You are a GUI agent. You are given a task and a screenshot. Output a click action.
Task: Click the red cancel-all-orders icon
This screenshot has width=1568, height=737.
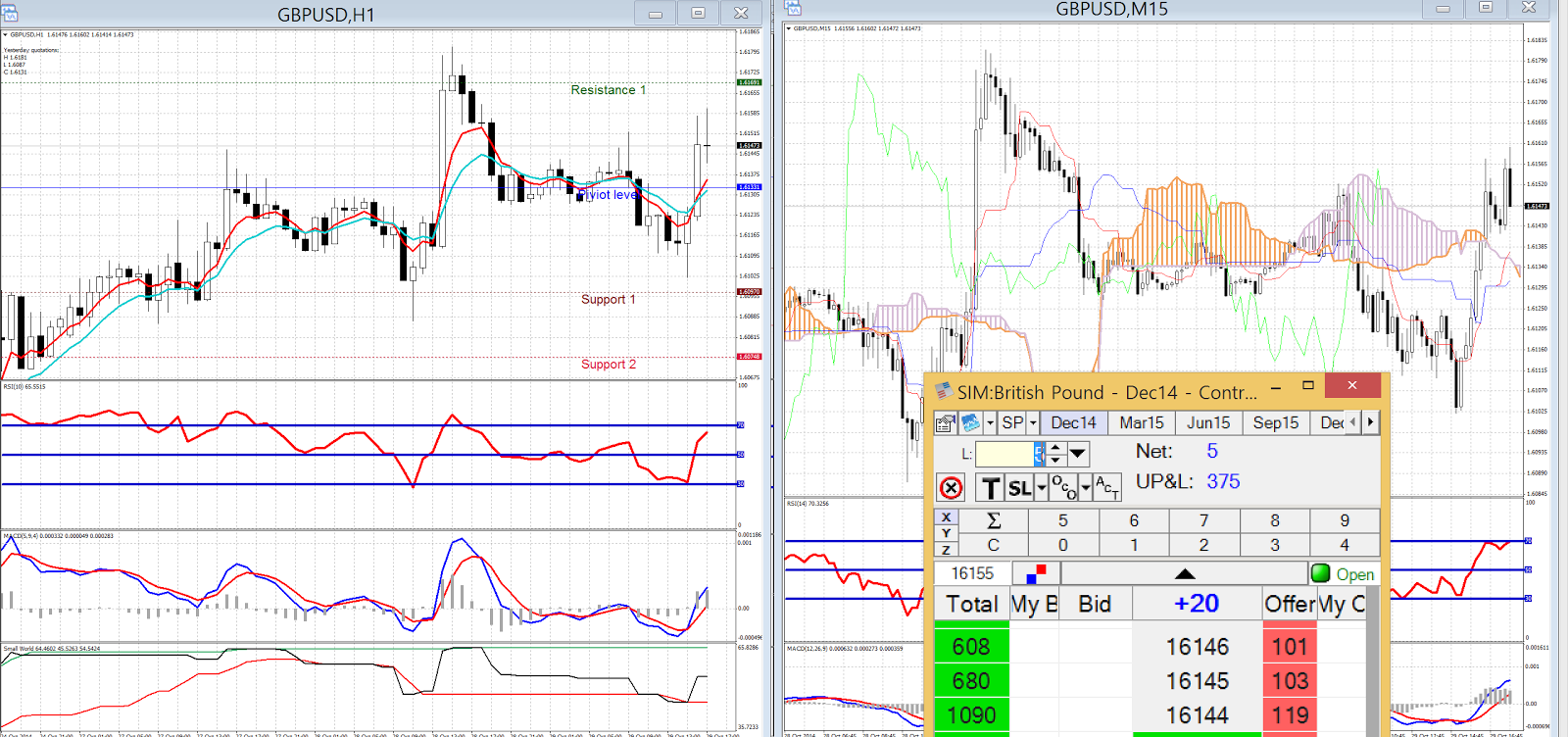pyautogui.click(x=951, y=488)
